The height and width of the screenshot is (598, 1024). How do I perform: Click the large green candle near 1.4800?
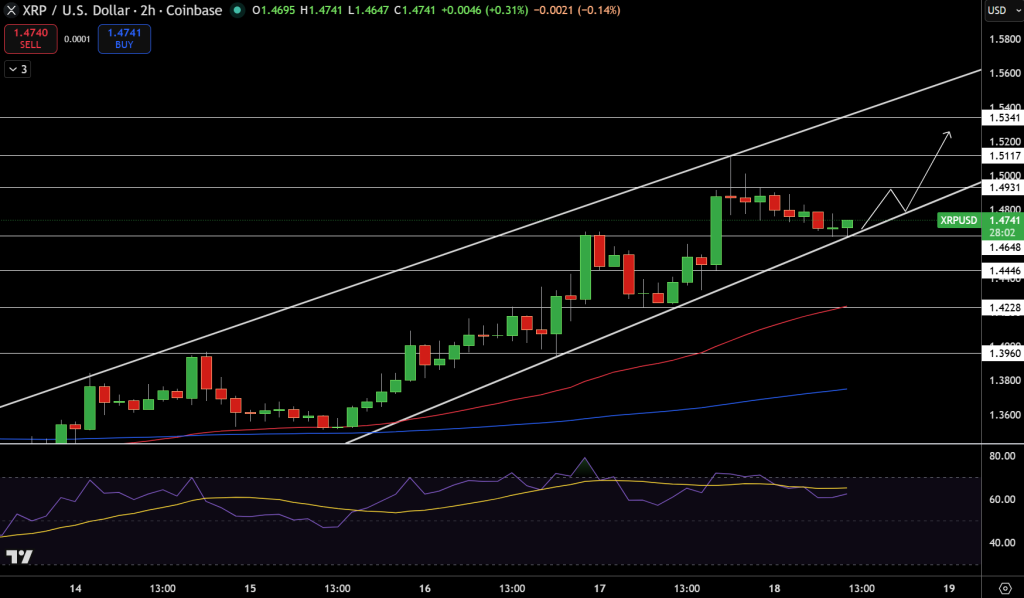[x=715, y=230]
